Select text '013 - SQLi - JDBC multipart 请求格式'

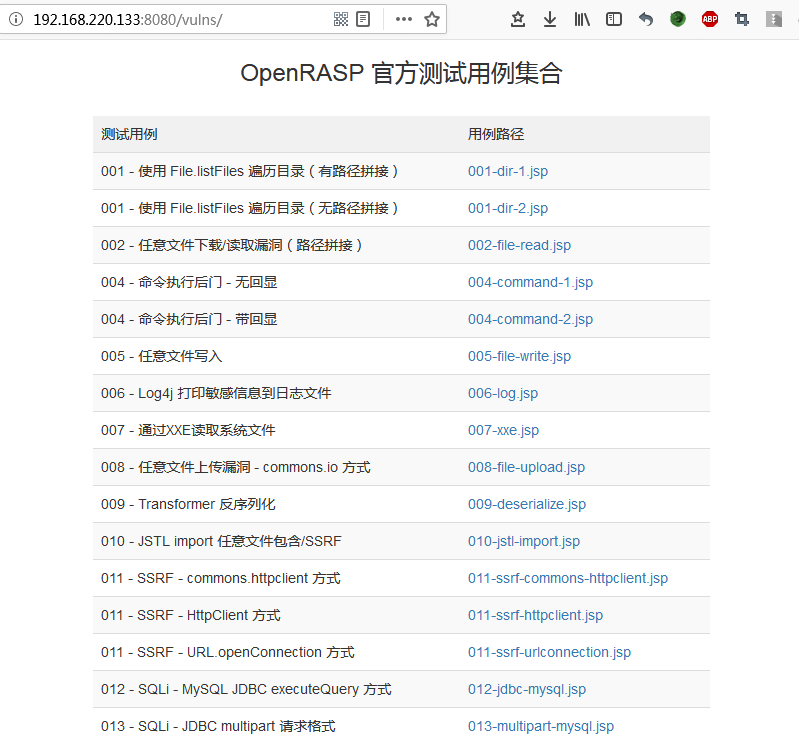point(218,727)
